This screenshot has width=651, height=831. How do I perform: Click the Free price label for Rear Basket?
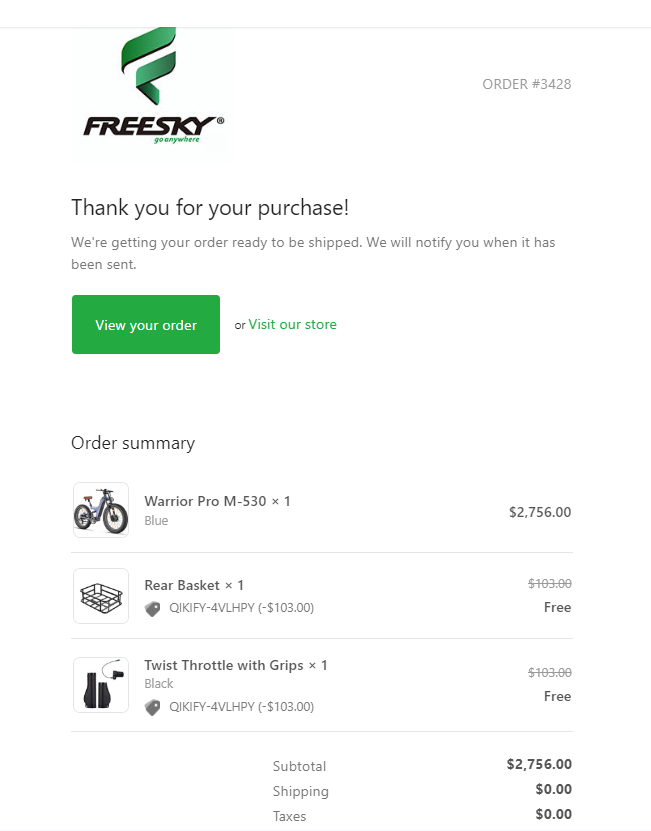click(x=557, y=607)
